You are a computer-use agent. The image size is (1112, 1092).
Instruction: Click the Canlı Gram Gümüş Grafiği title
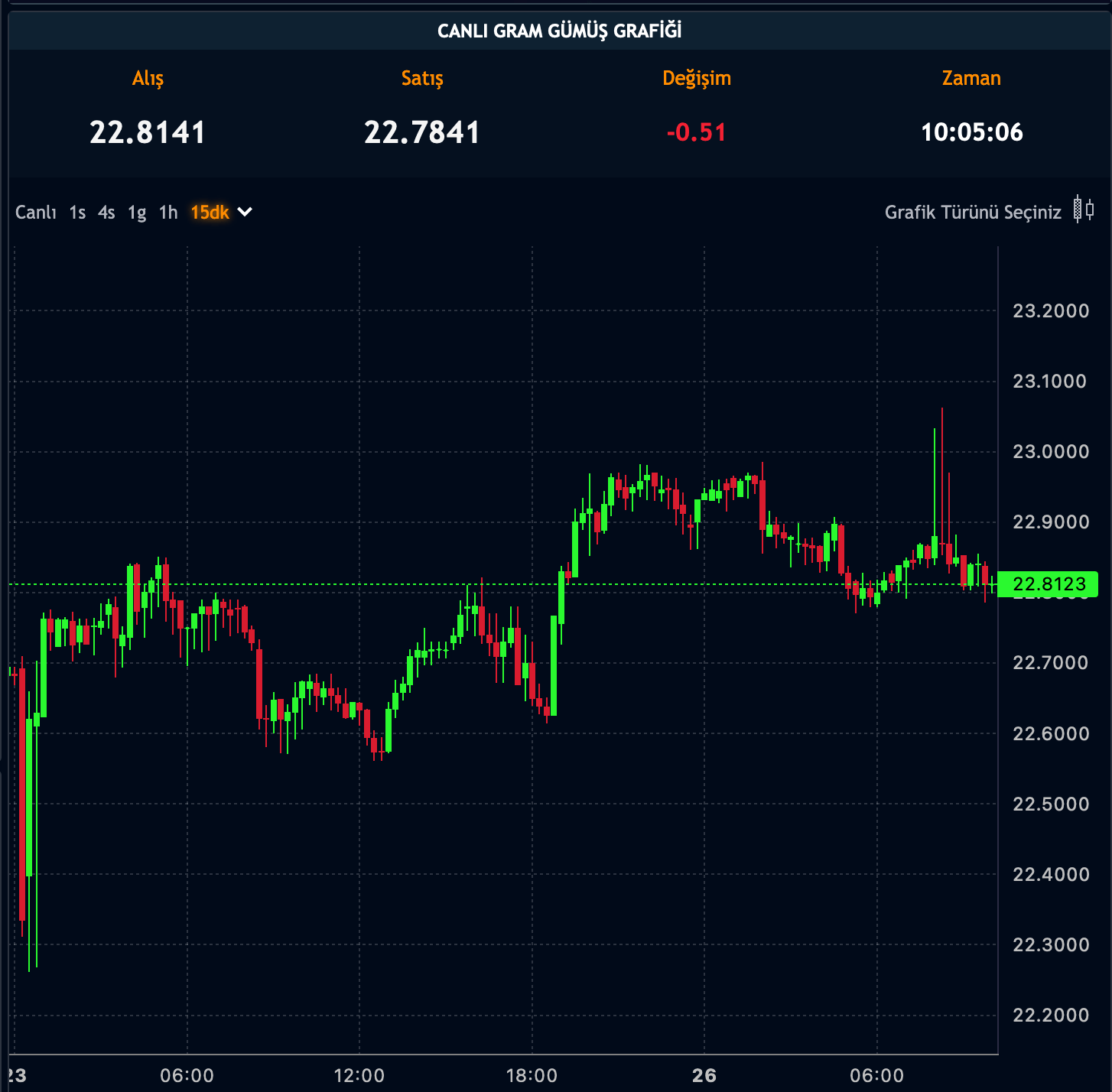click(x=559, y=31)
